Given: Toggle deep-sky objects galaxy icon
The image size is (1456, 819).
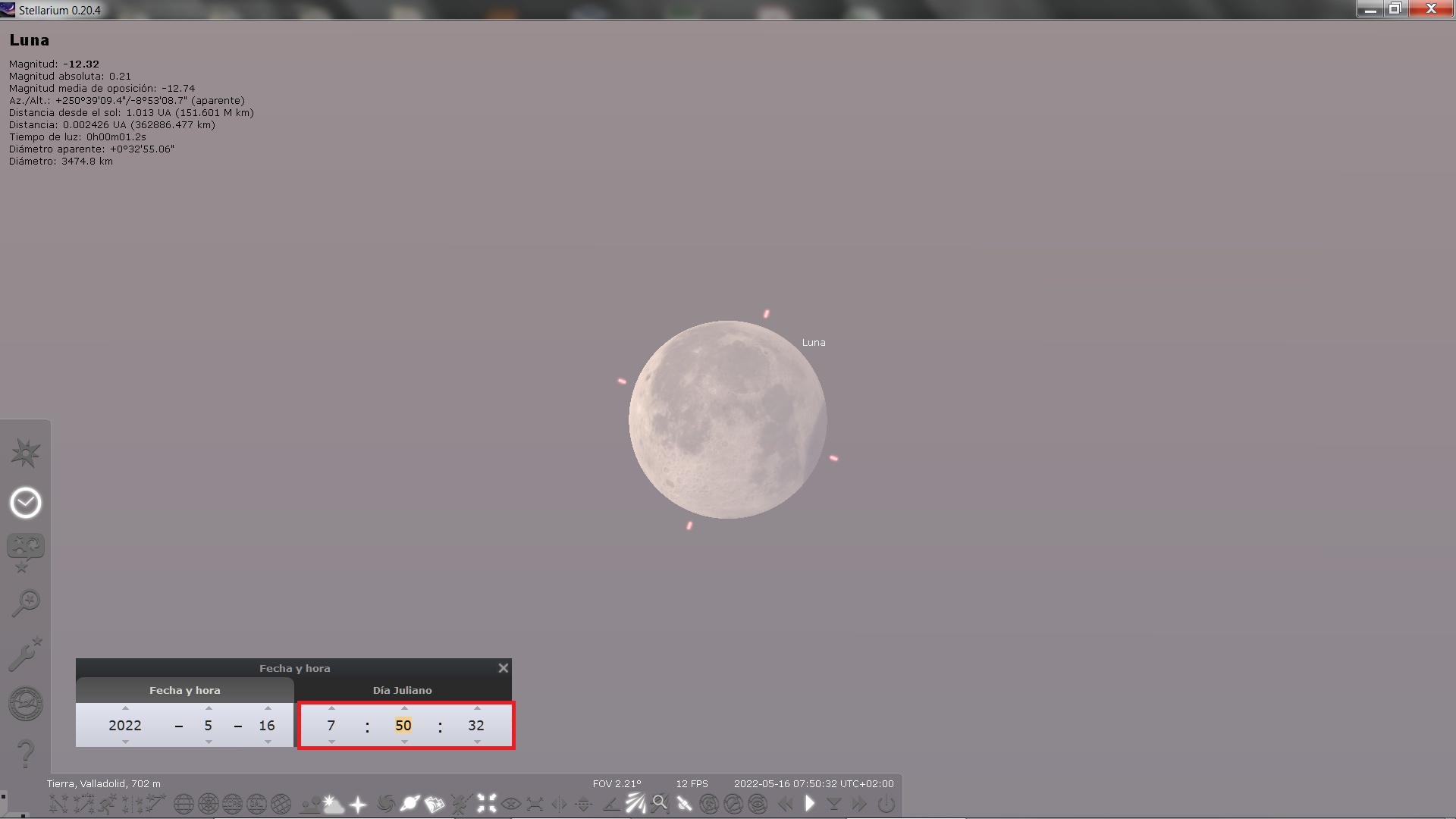Looking at the screenshot, I should pos(386,804).
